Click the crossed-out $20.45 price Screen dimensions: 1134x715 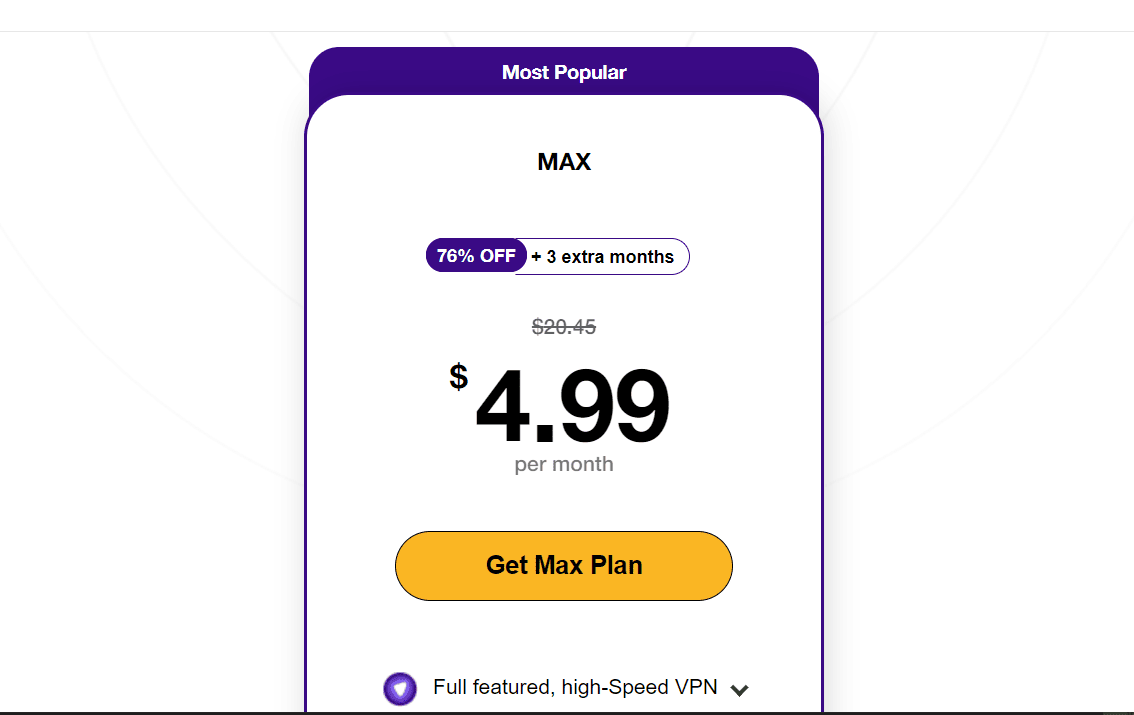pyautogui.click(x=563, y=327)
